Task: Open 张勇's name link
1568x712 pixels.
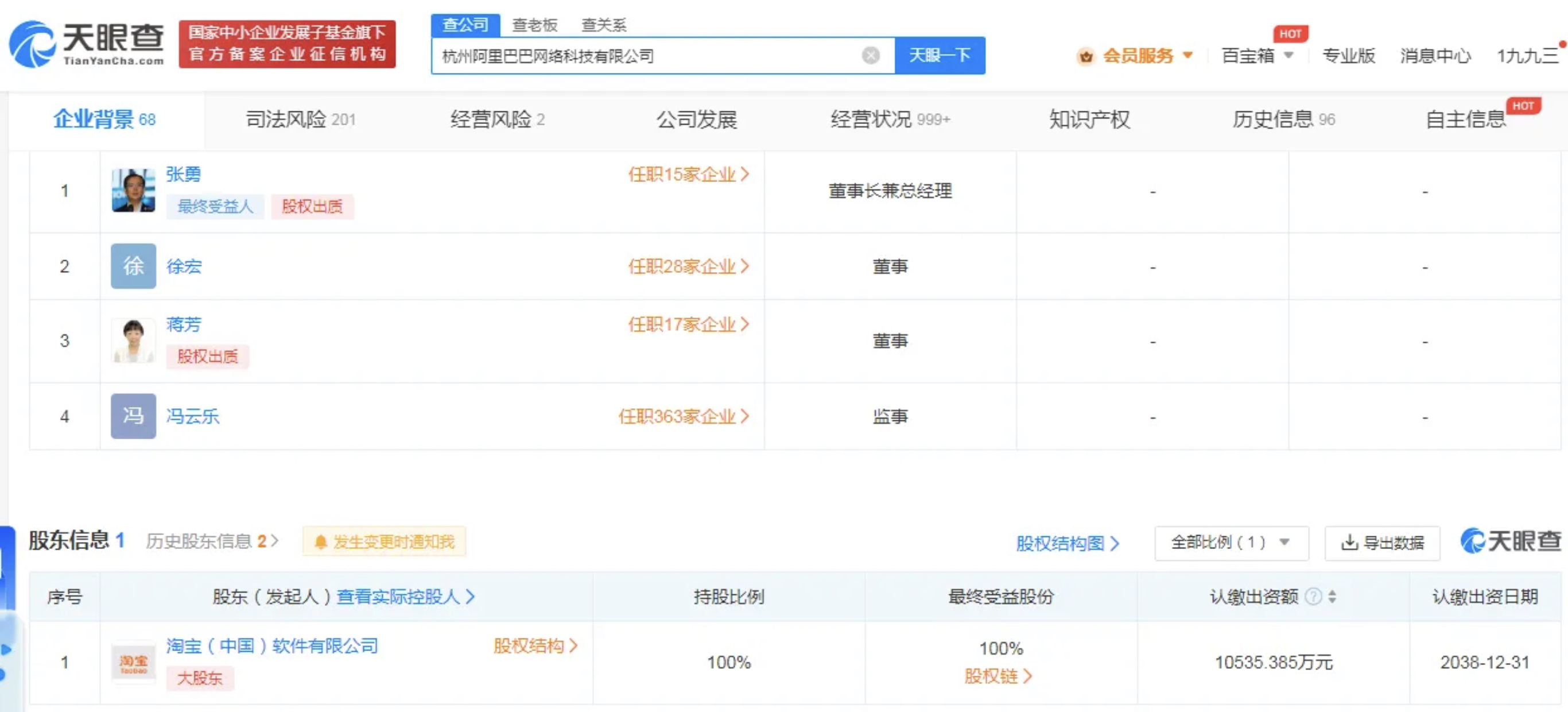Action: (x=183, y=174)
